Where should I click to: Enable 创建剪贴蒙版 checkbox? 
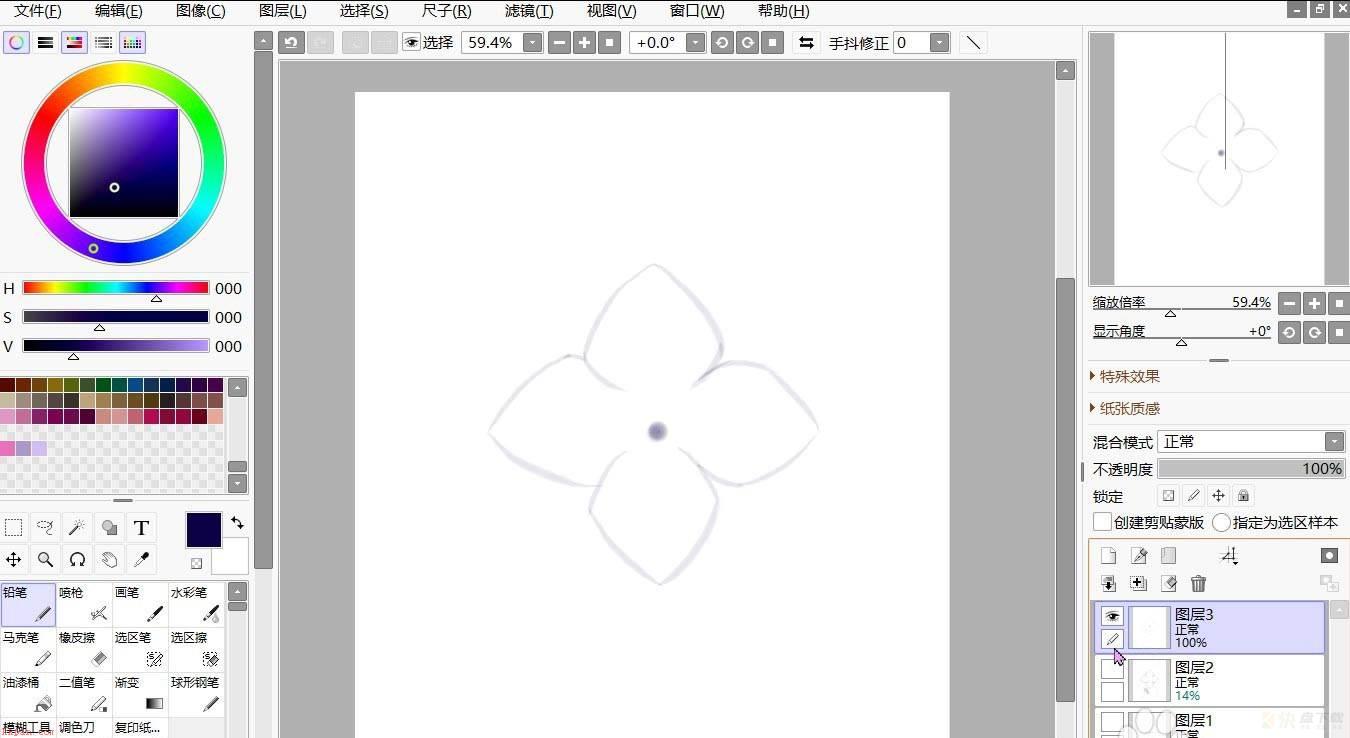point(1102,522)
